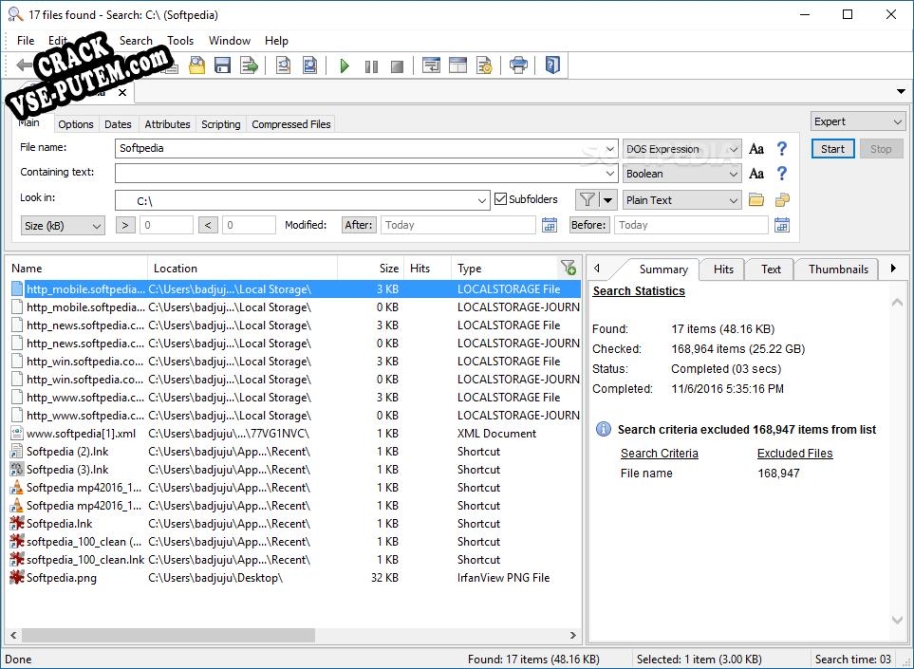Viewport: 914px width, 669px height.
Task: Open the calendar picker for After date
Action: (x=549, y=225)
